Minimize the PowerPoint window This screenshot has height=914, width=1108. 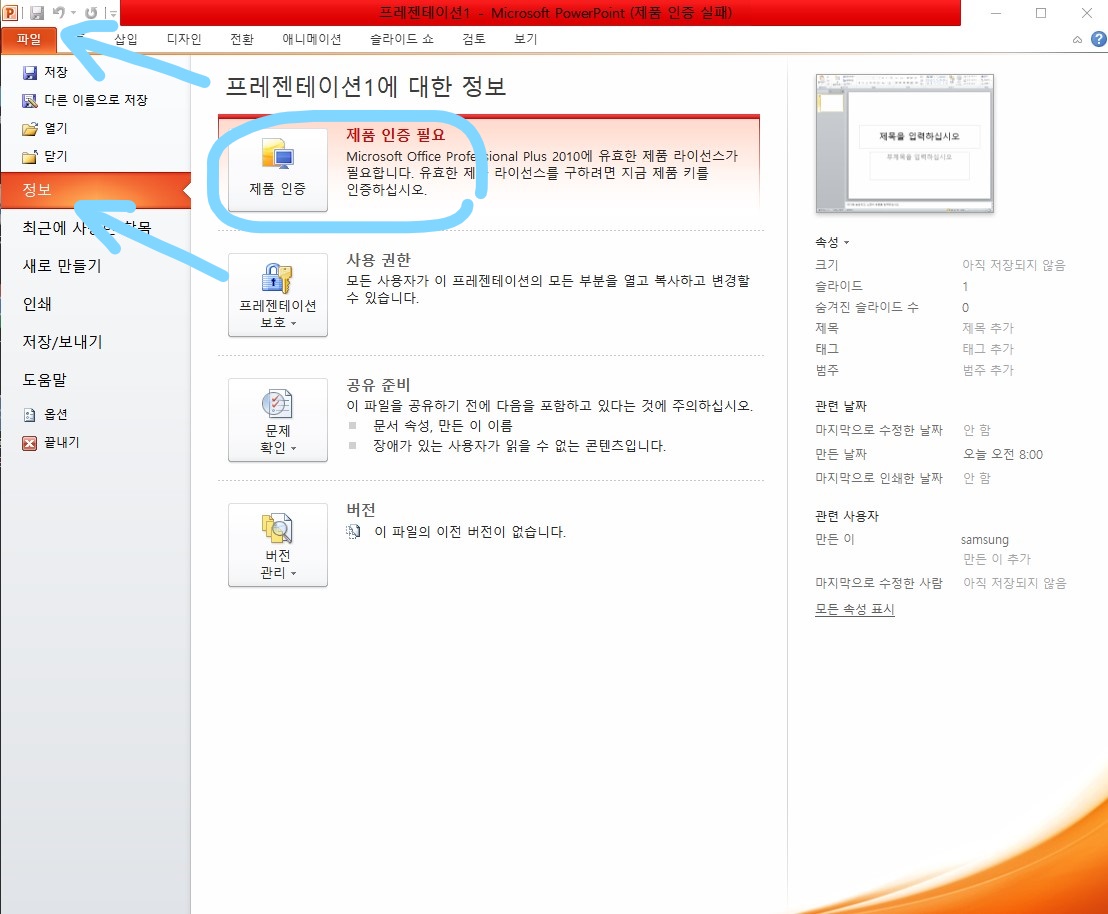tap(996, 13)
